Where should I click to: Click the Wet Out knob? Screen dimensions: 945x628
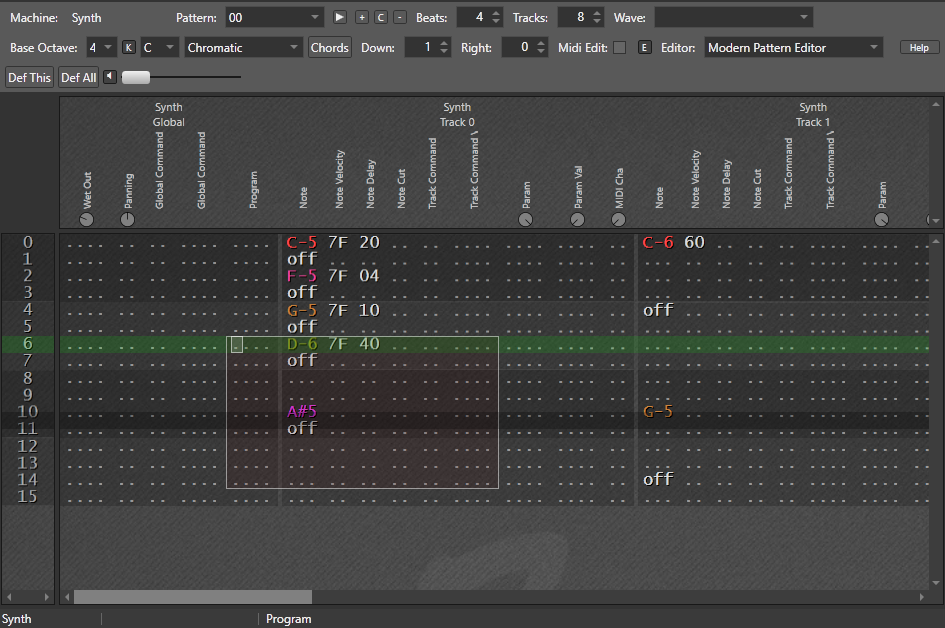pos(86,219)
